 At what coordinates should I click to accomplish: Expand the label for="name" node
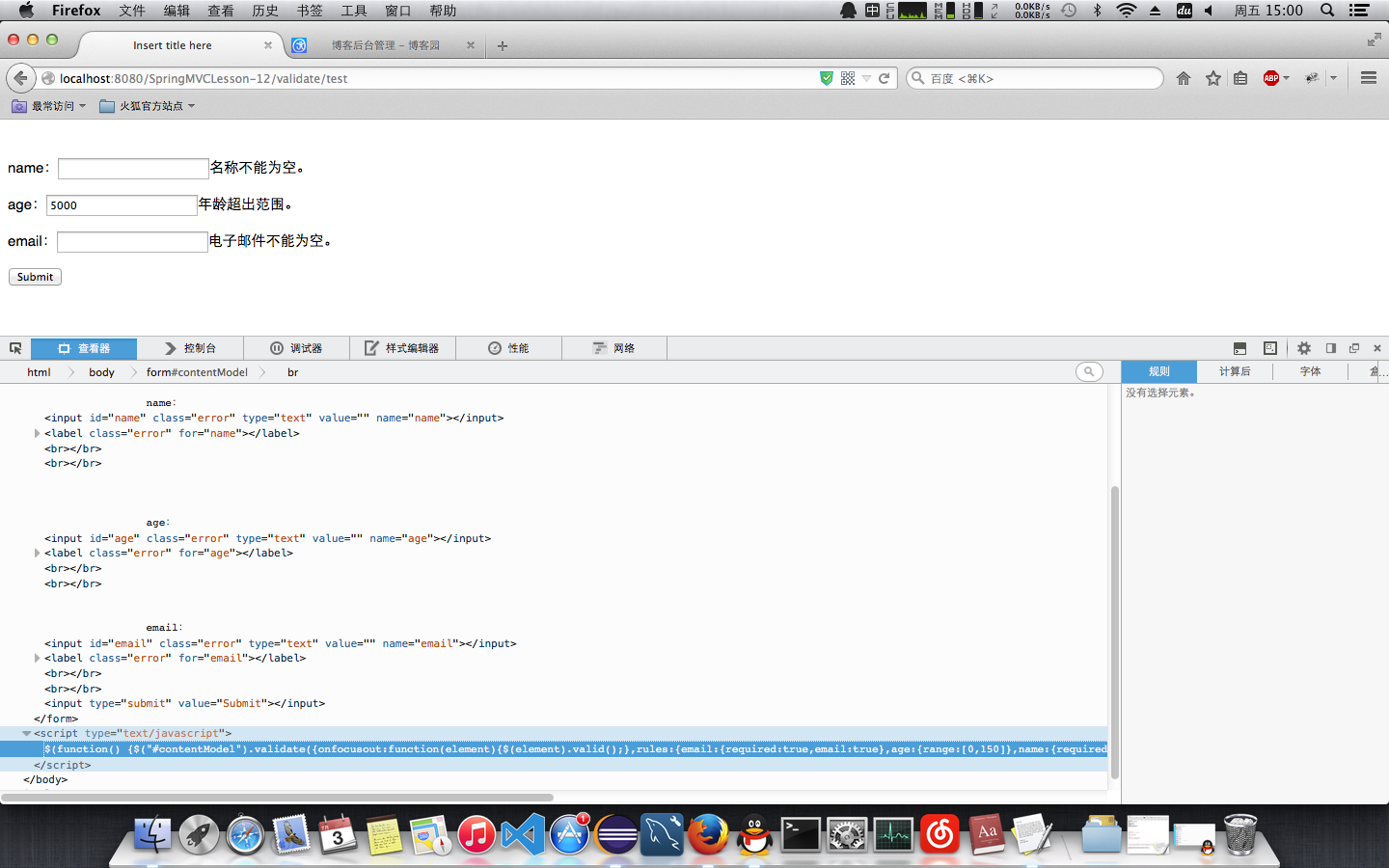(38, 434)
